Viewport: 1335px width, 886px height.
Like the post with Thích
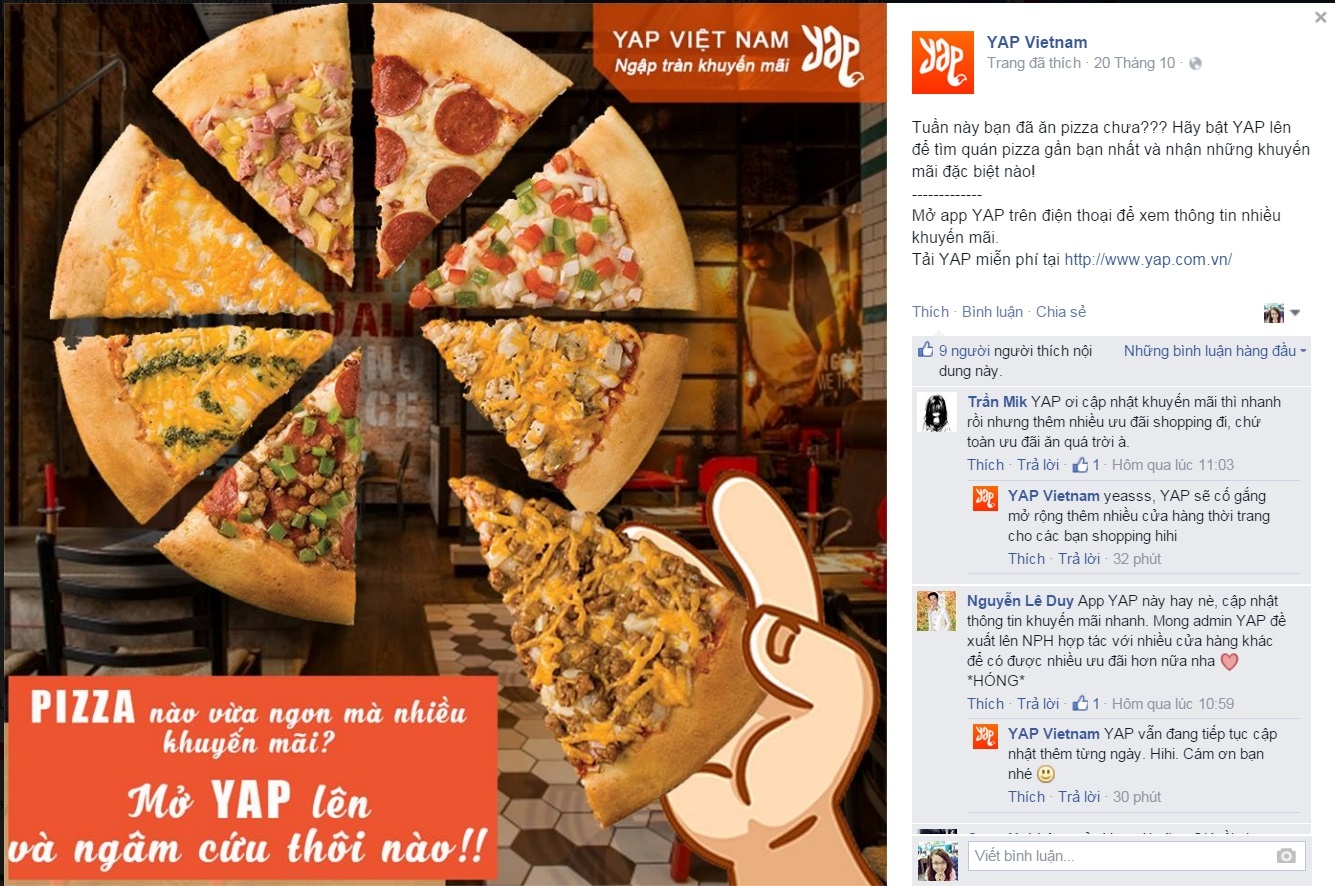[x=930, y=312]
